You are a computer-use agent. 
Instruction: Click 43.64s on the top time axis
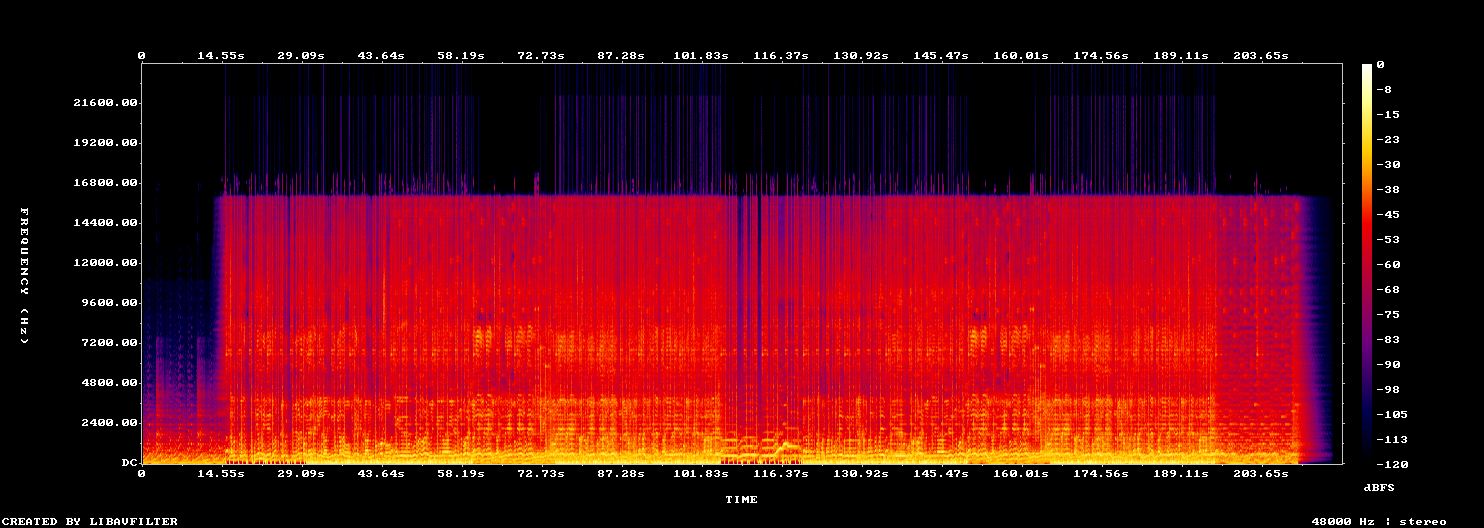381,56
